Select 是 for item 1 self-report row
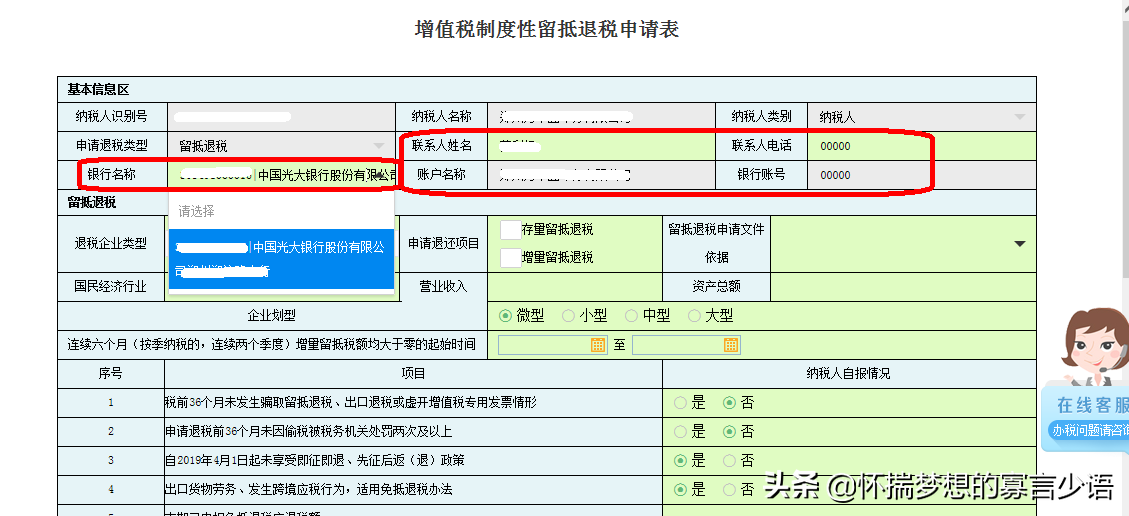 pos(681,403)
